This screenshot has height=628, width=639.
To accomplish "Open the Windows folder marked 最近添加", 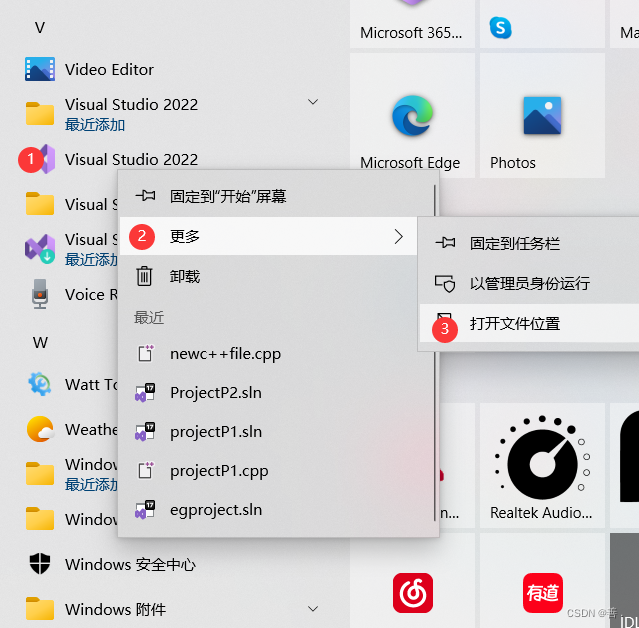I will (x=40, y=474).
